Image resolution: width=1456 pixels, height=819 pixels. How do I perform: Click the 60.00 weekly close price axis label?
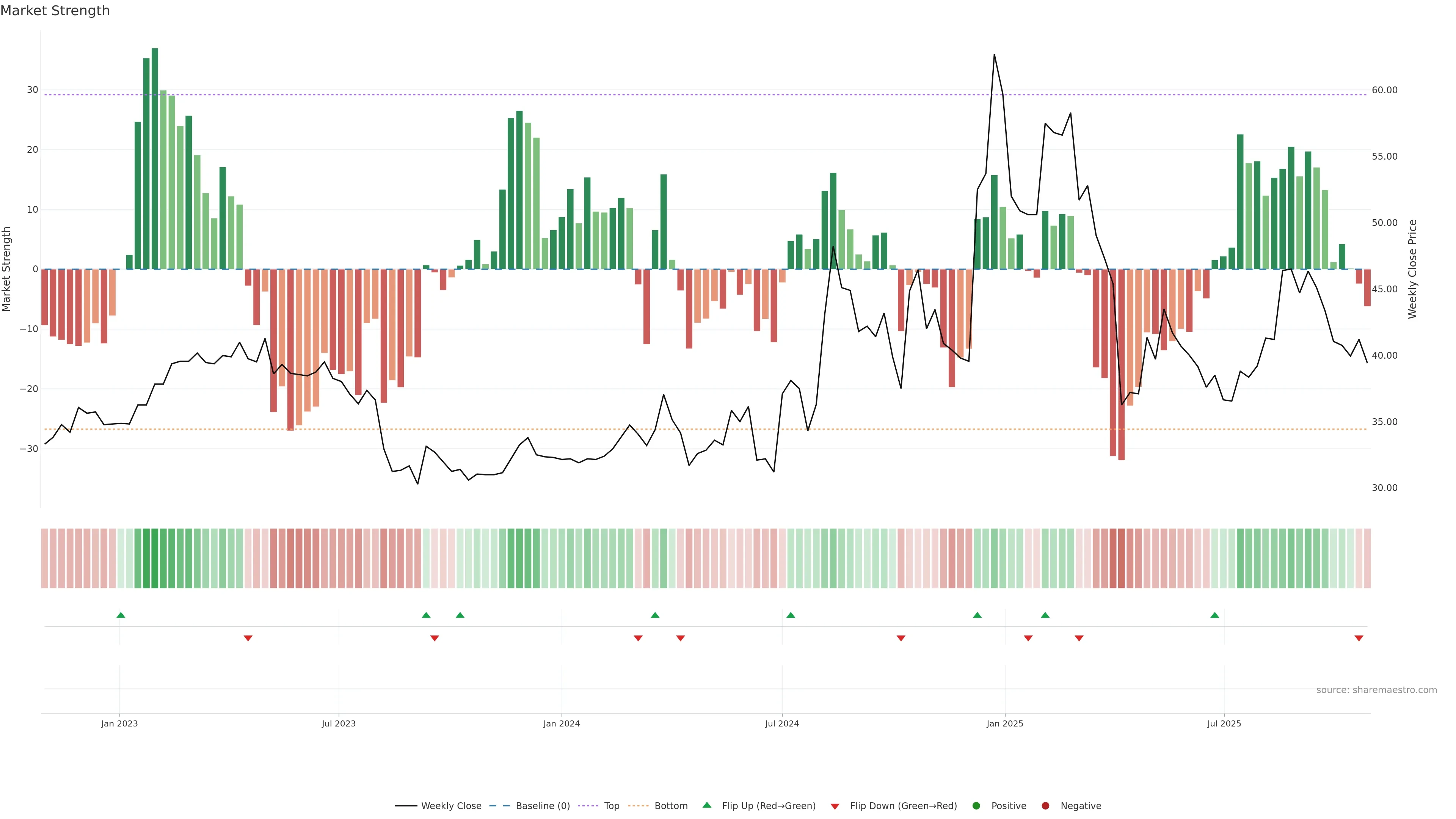tap(1384, 91)
